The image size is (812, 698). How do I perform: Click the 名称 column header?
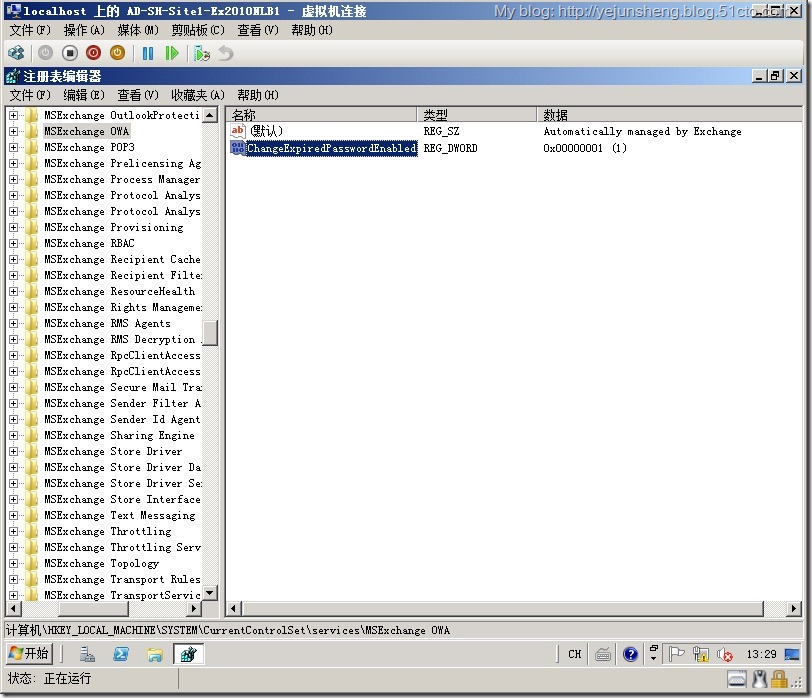[321, 114]
